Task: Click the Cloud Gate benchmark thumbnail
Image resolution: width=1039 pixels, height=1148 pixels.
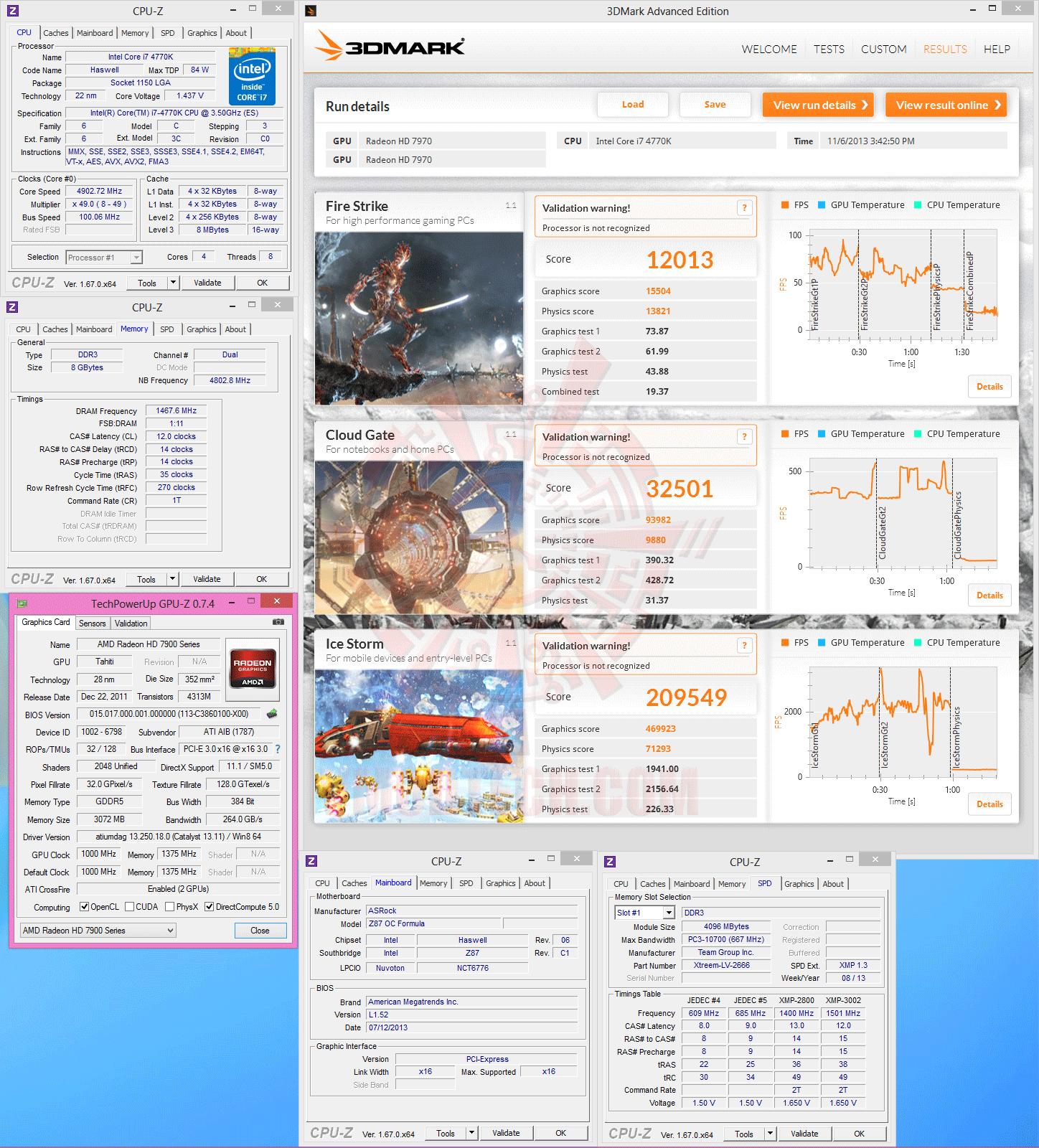Action: (419, 537)
